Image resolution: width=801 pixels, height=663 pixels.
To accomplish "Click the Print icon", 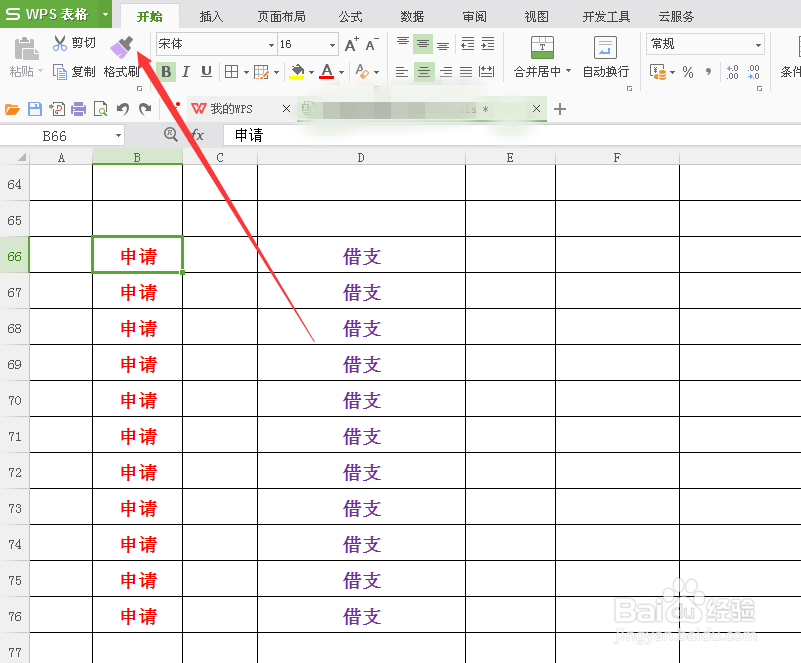I will (79, 109).
